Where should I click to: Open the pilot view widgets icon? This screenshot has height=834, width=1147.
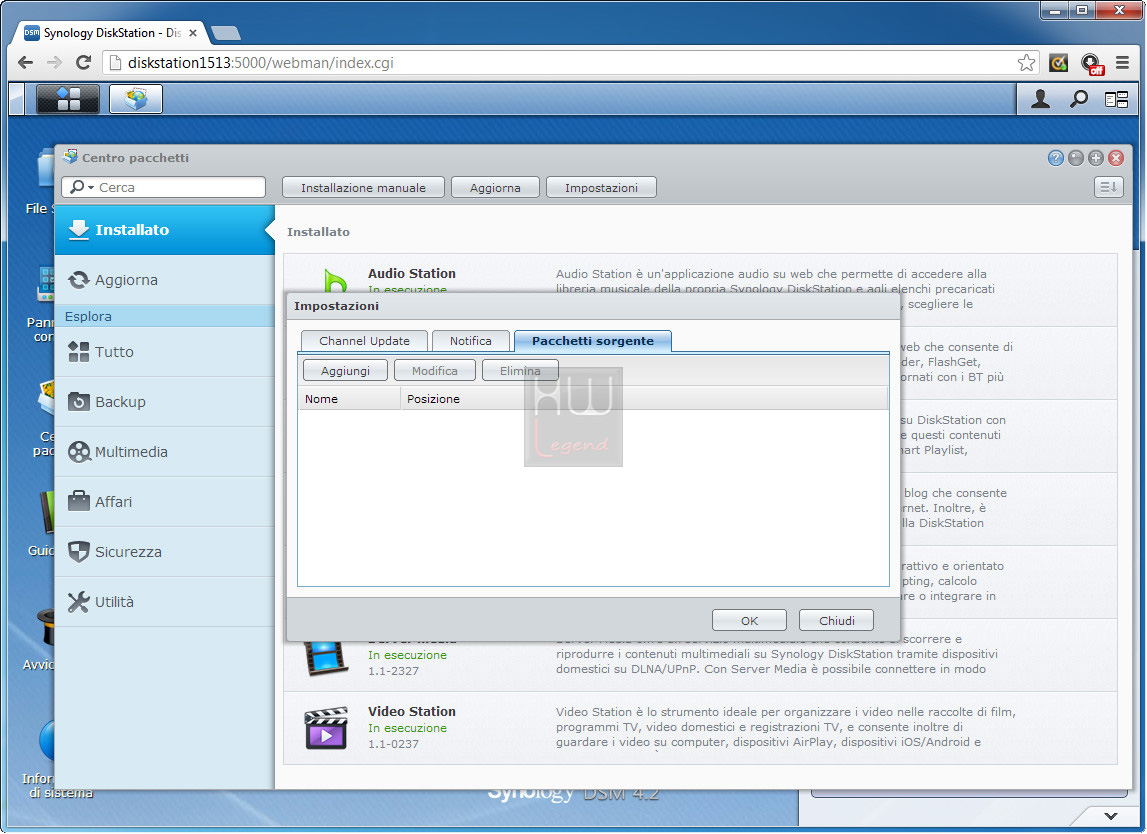[x=1116, y=99]
